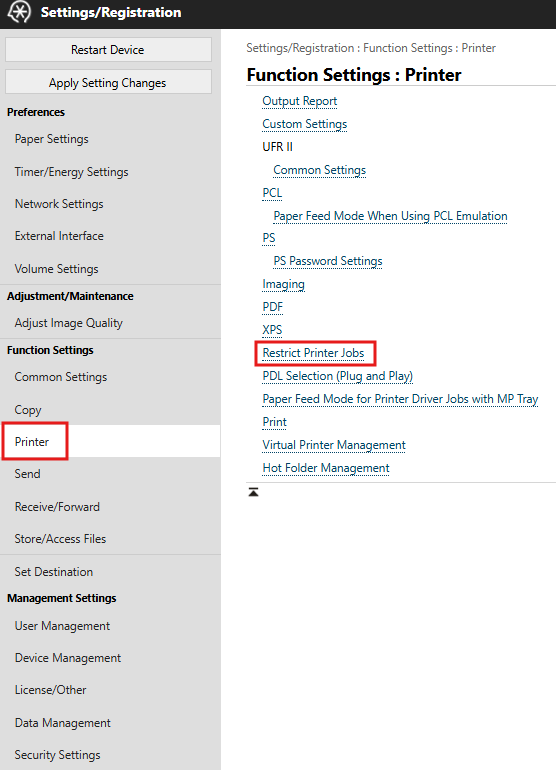Image resolution: width=556 pixels, height=770 pixels.
Task: Open the Virtual Printer Management link
Action: pos(334,445)
